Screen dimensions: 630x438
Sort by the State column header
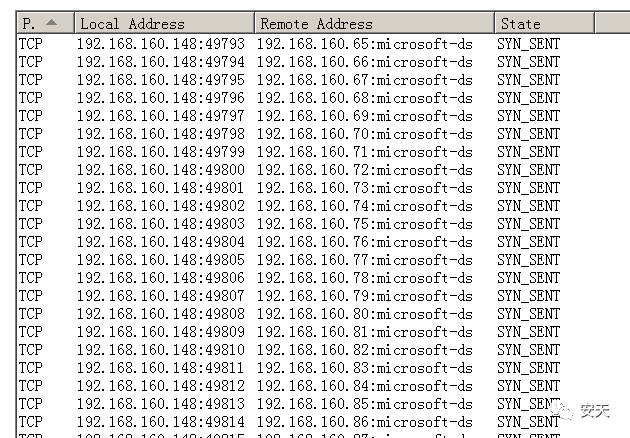pyautogui.click(x=544, y=23)
